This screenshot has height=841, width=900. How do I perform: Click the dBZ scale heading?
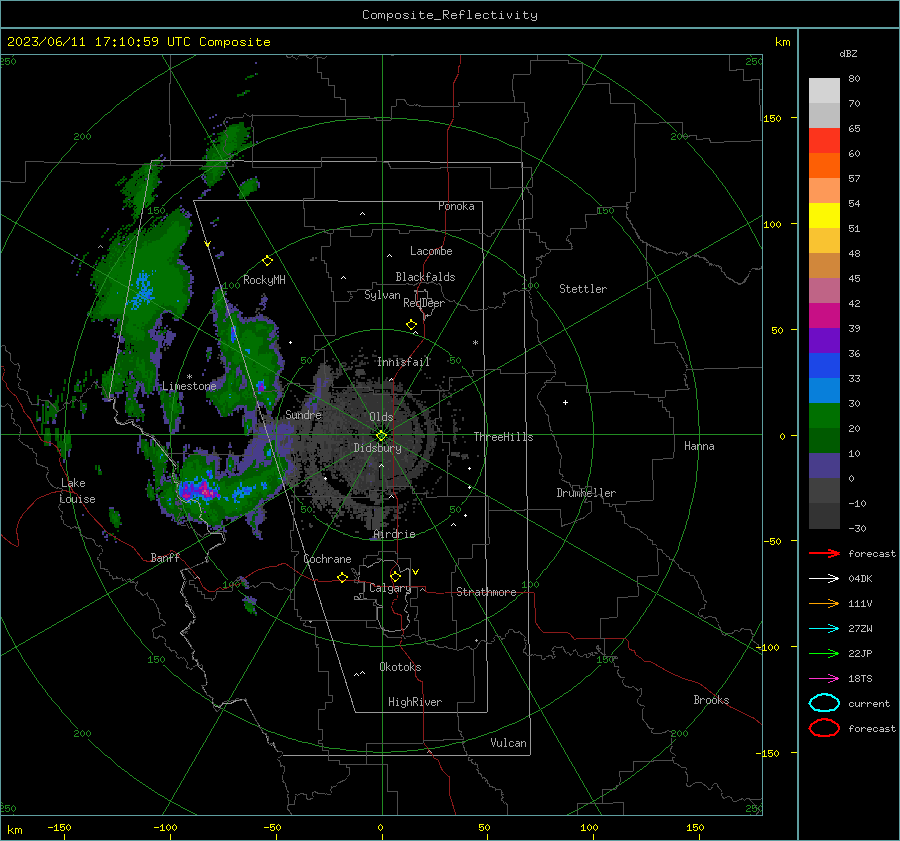pos(848,53)
